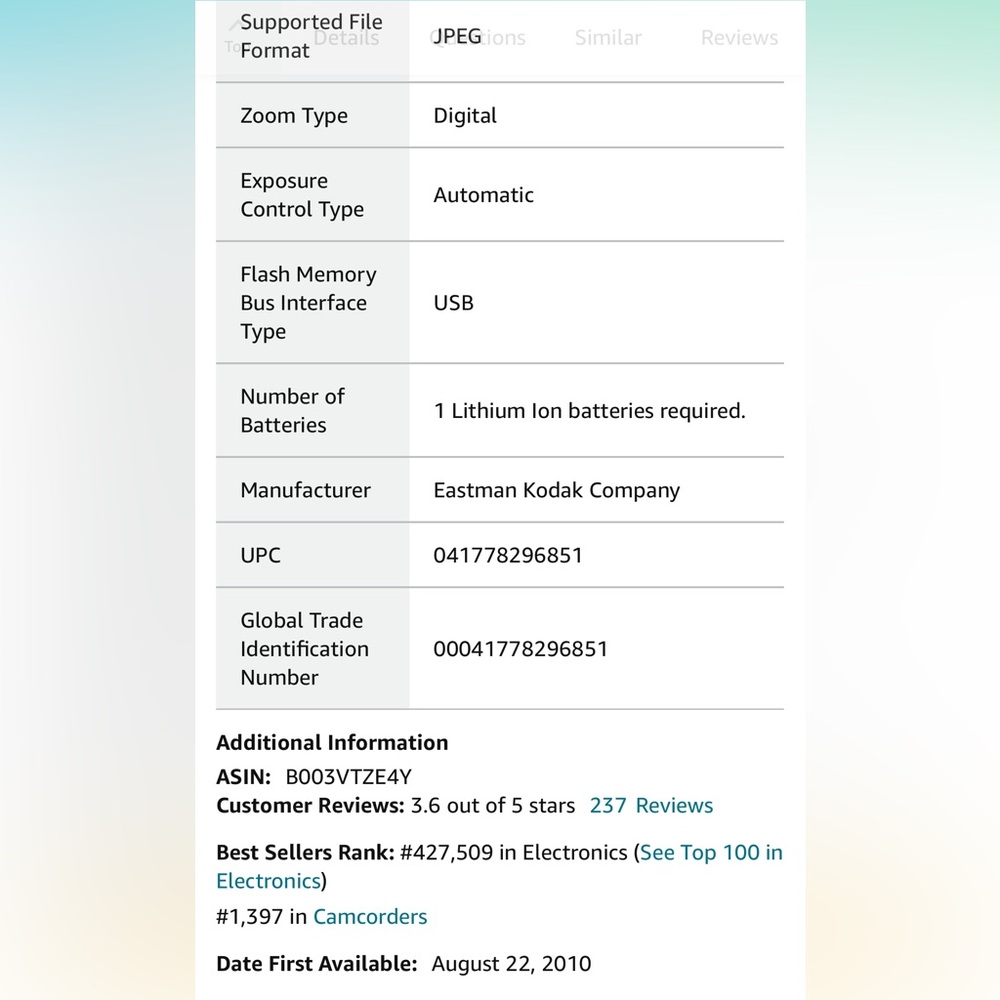Tap the Exposure Control Type label
Image resolution: width=1000 pixels, height=1000 pixels.
(x=302, y=195)
